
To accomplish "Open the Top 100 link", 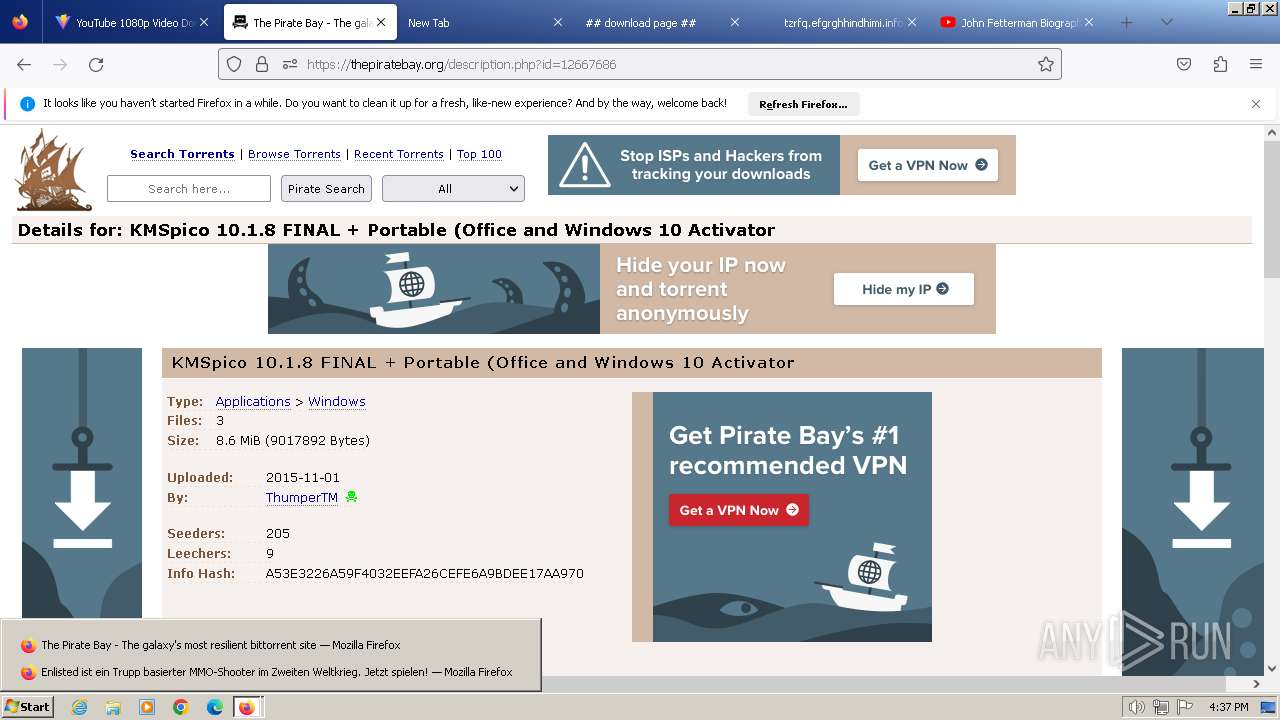I will coord(479,154).
